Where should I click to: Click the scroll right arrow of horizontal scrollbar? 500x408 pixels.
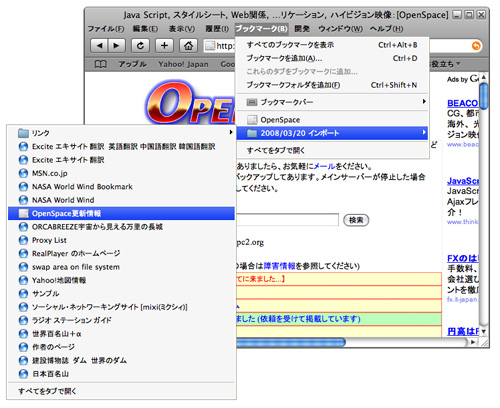[473, 342]
